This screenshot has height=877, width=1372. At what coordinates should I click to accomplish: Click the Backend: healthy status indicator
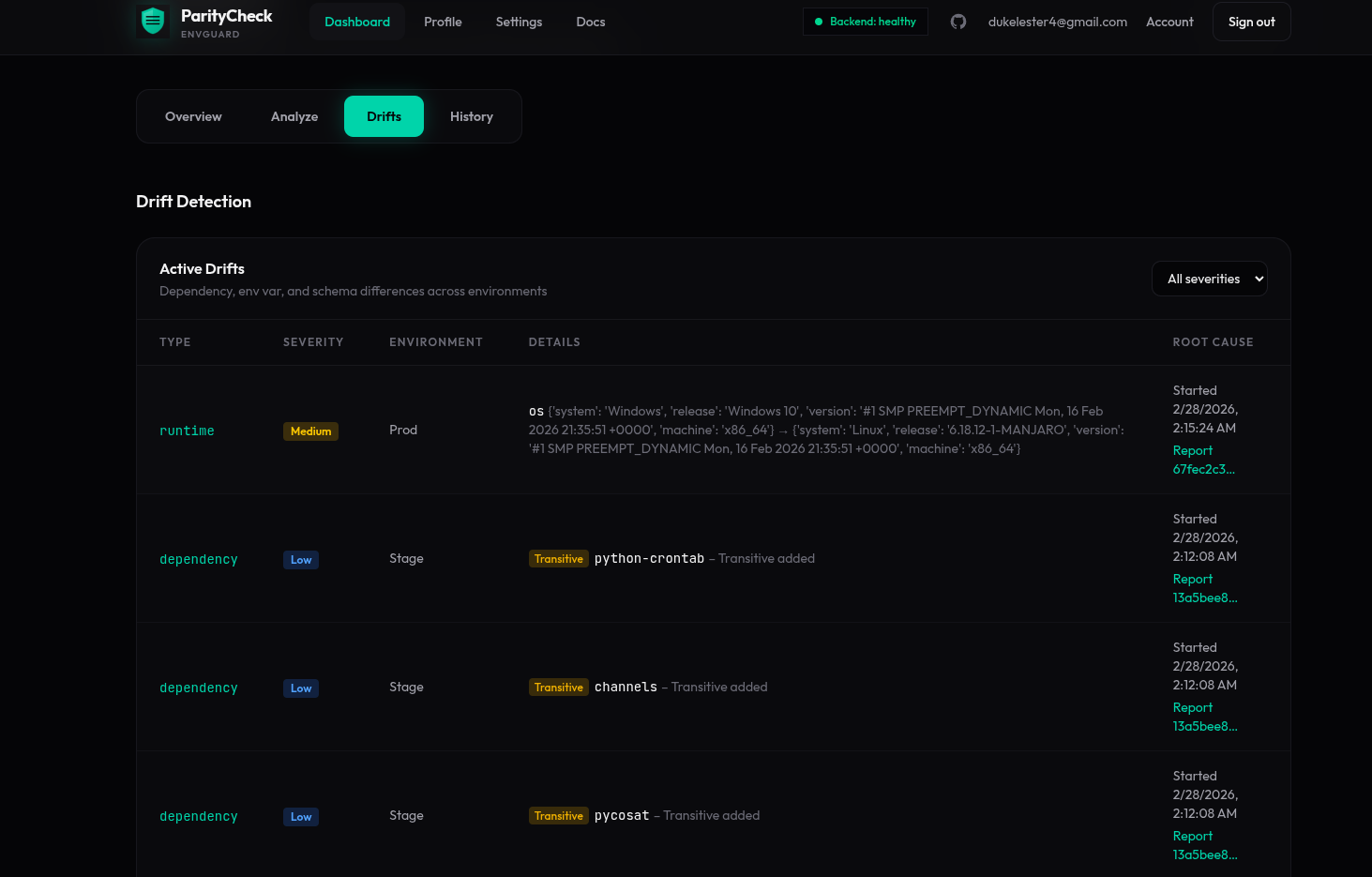(x=865, y=21)
